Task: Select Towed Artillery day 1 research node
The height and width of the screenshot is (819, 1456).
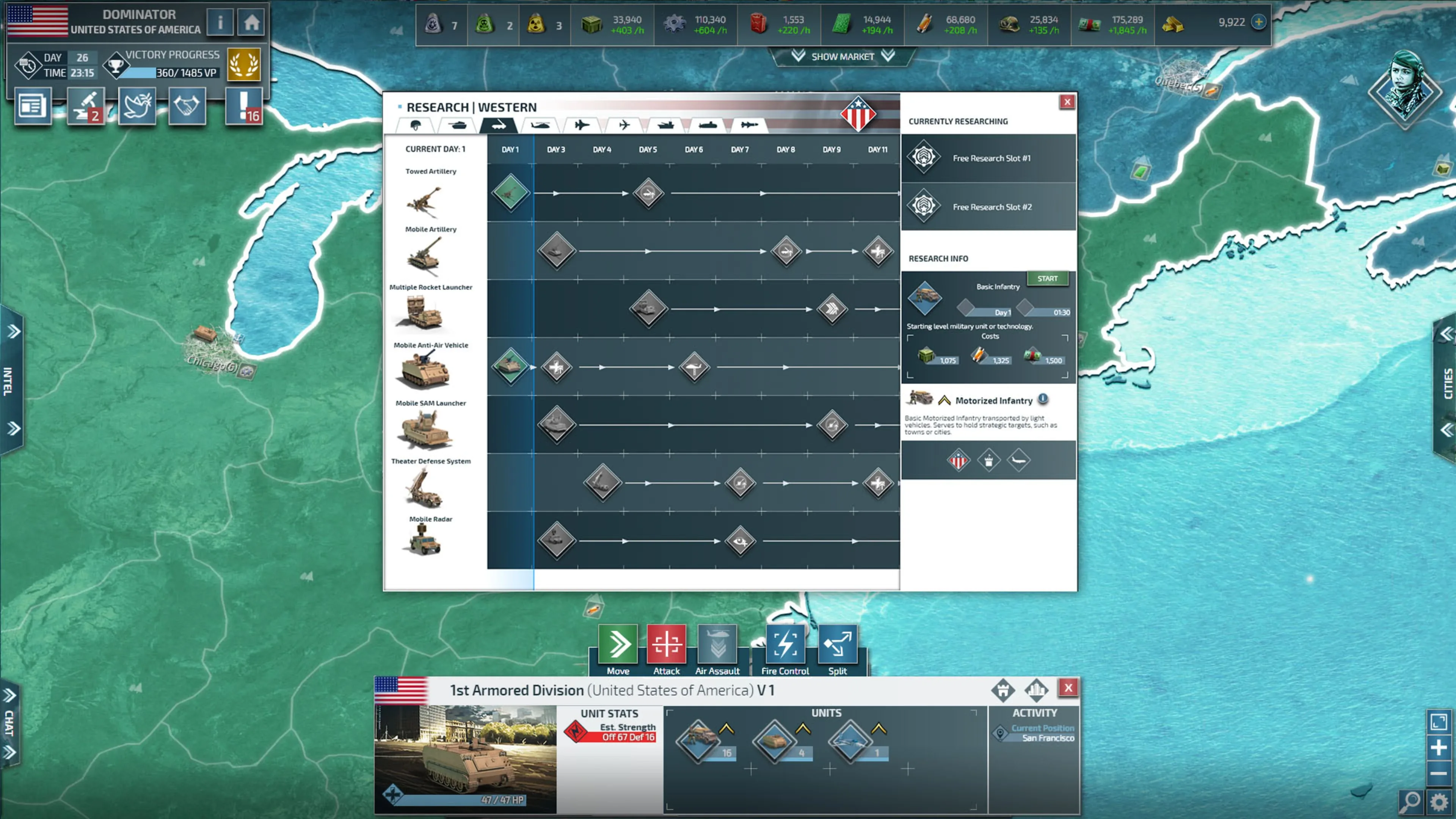Action: (510, 193)
